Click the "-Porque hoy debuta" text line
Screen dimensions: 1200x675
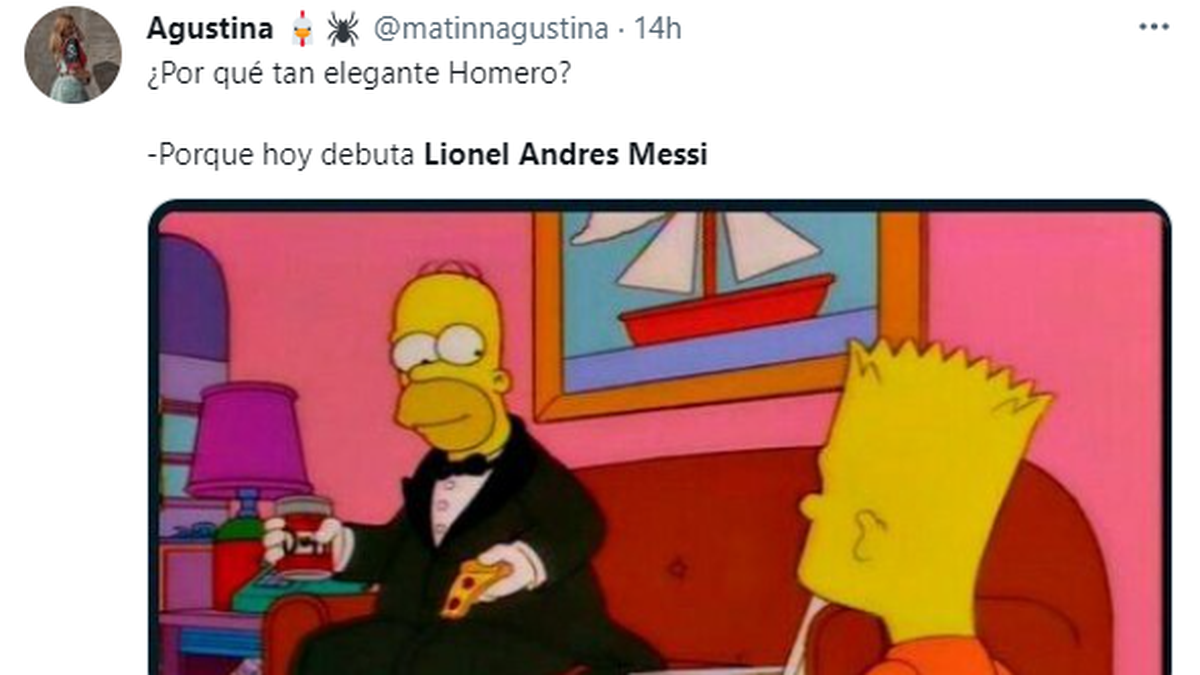coord(281,156)
